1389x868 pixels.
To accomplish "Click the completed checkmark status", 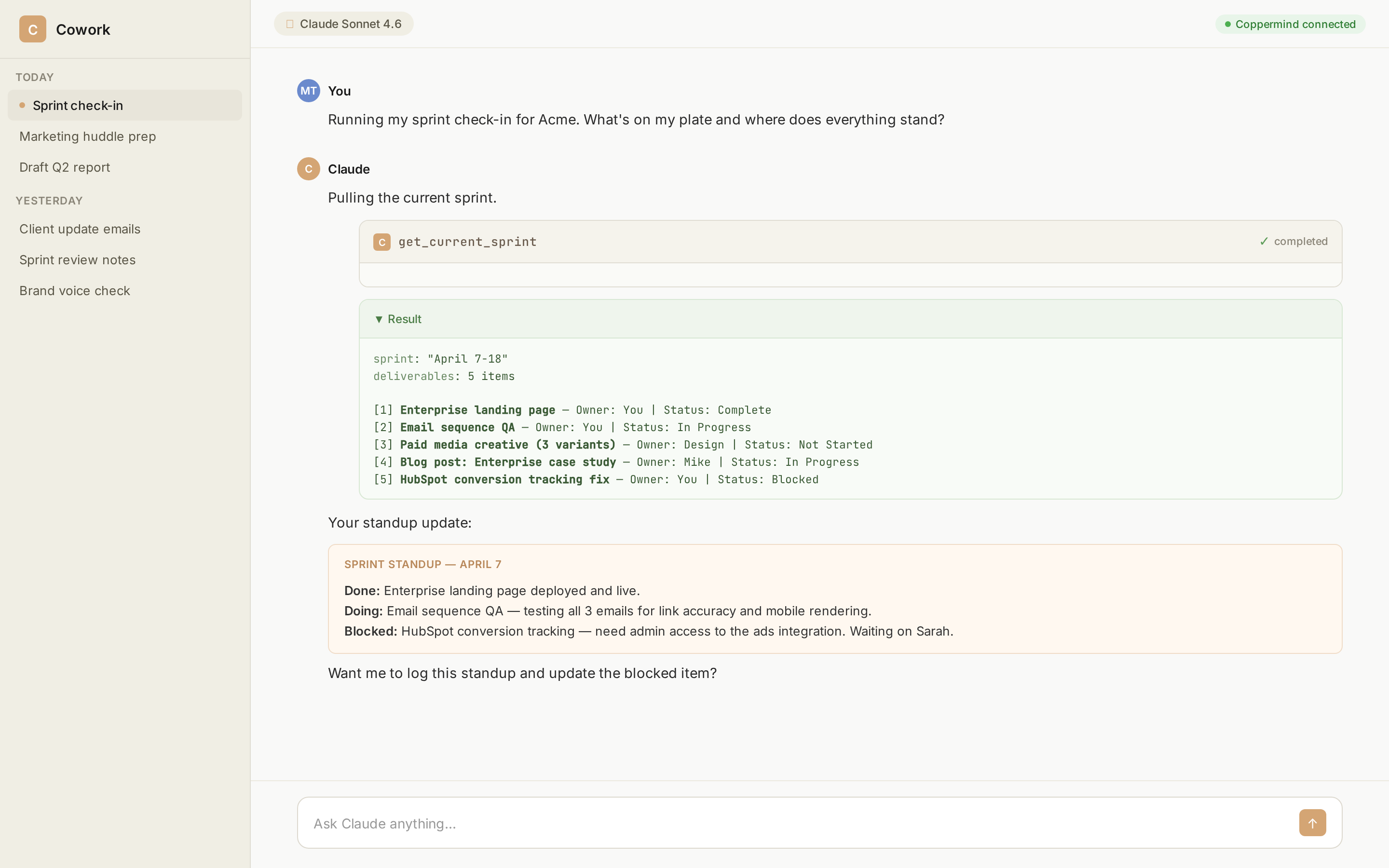I will click(1293, 242).
